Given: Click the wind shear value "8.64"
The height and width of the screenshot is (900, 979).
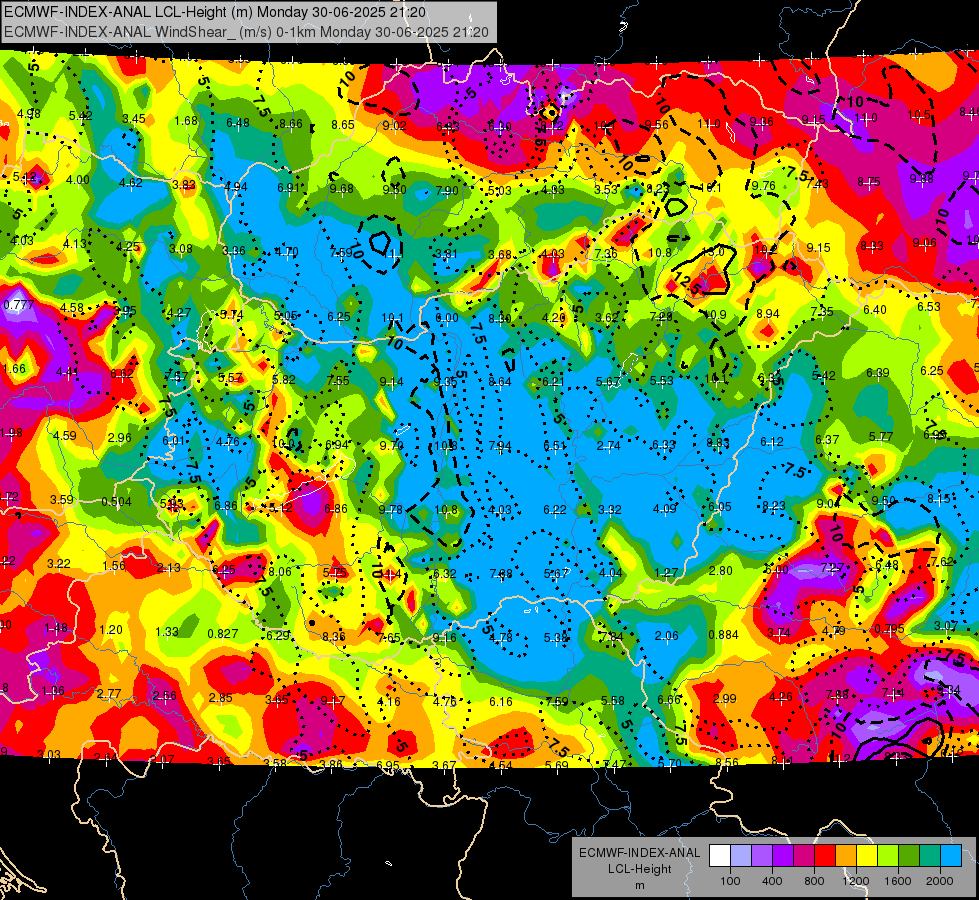Looking at the screenshot, I should (500, 381).
